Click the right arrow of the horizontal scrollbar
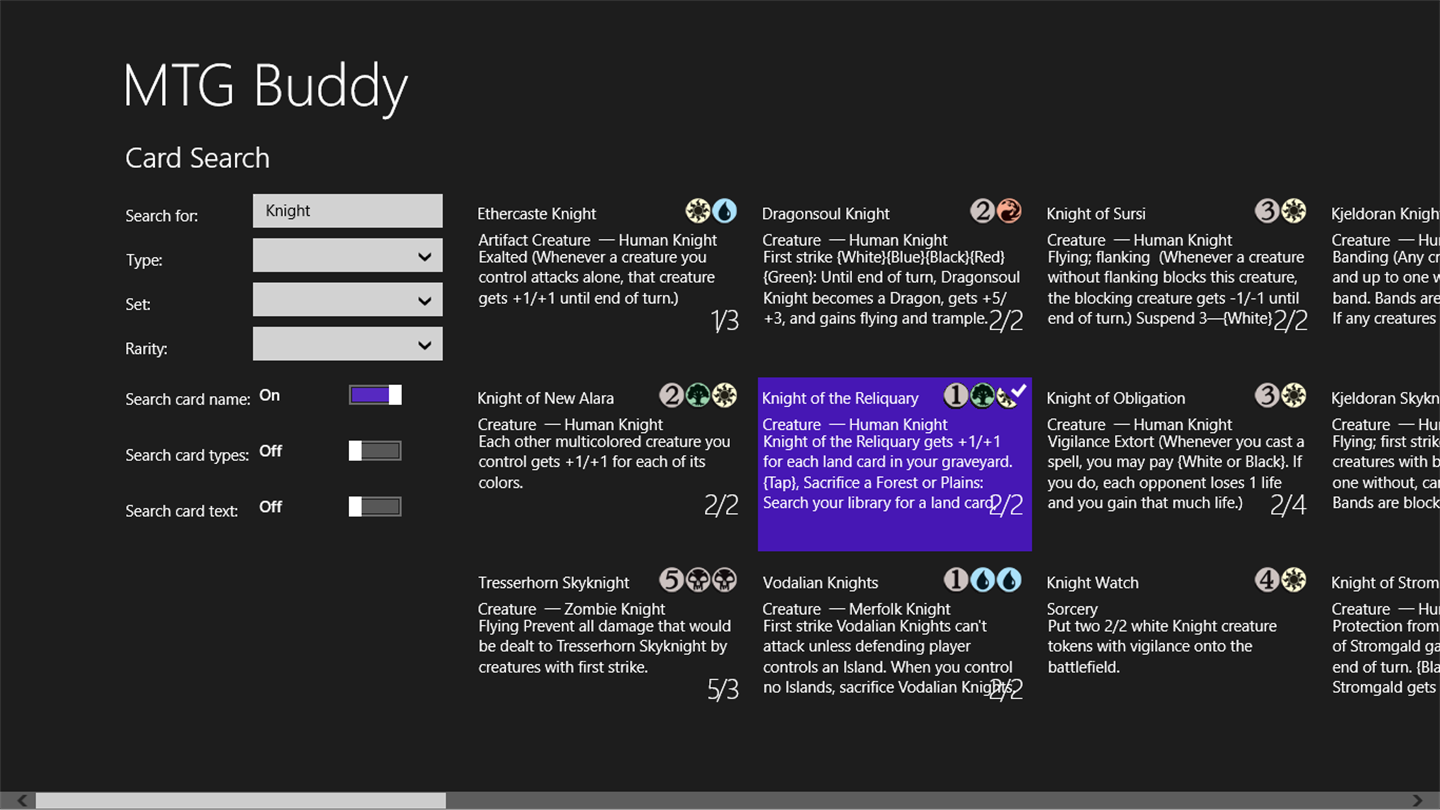 [1417, 800]
